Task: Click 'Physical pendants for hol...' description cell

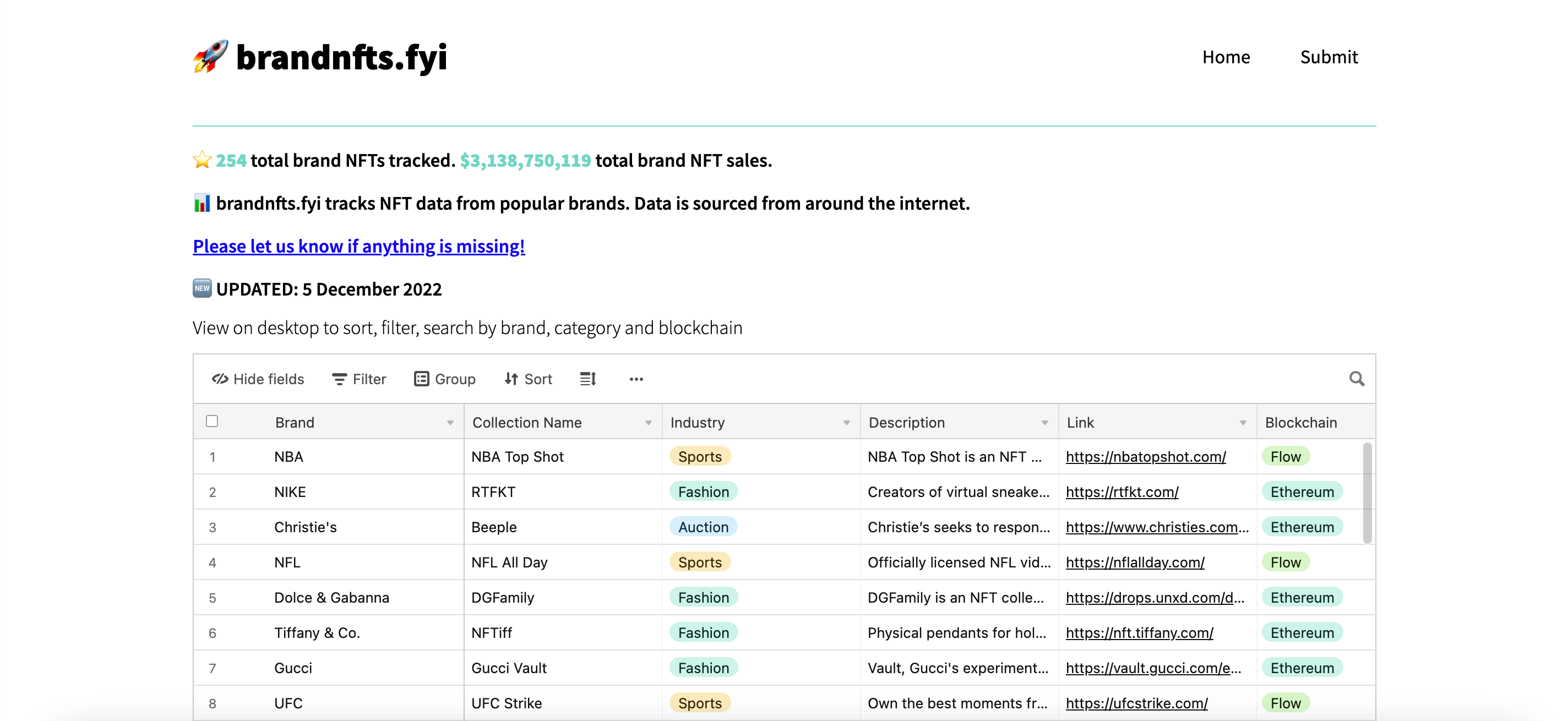Action: tap(959, 633)
